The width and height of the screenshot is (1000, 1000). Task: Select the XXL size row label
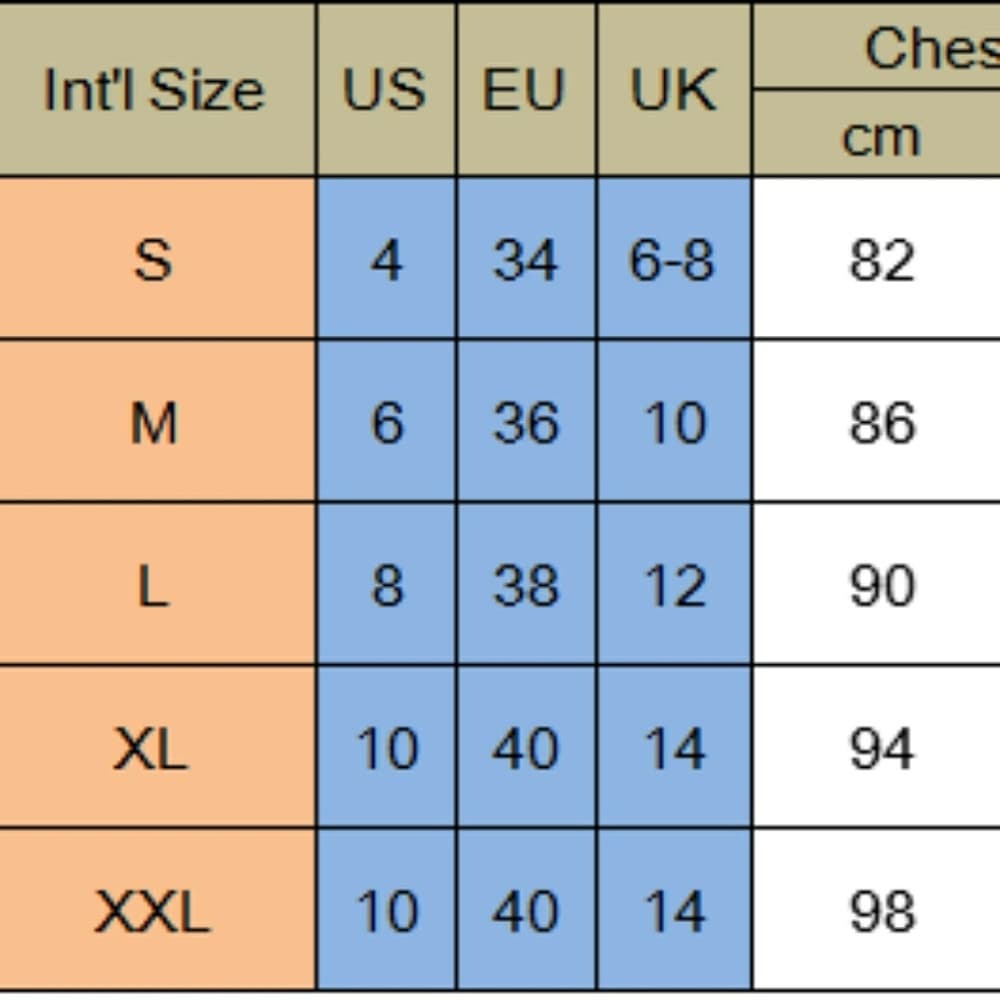point(157,909)
